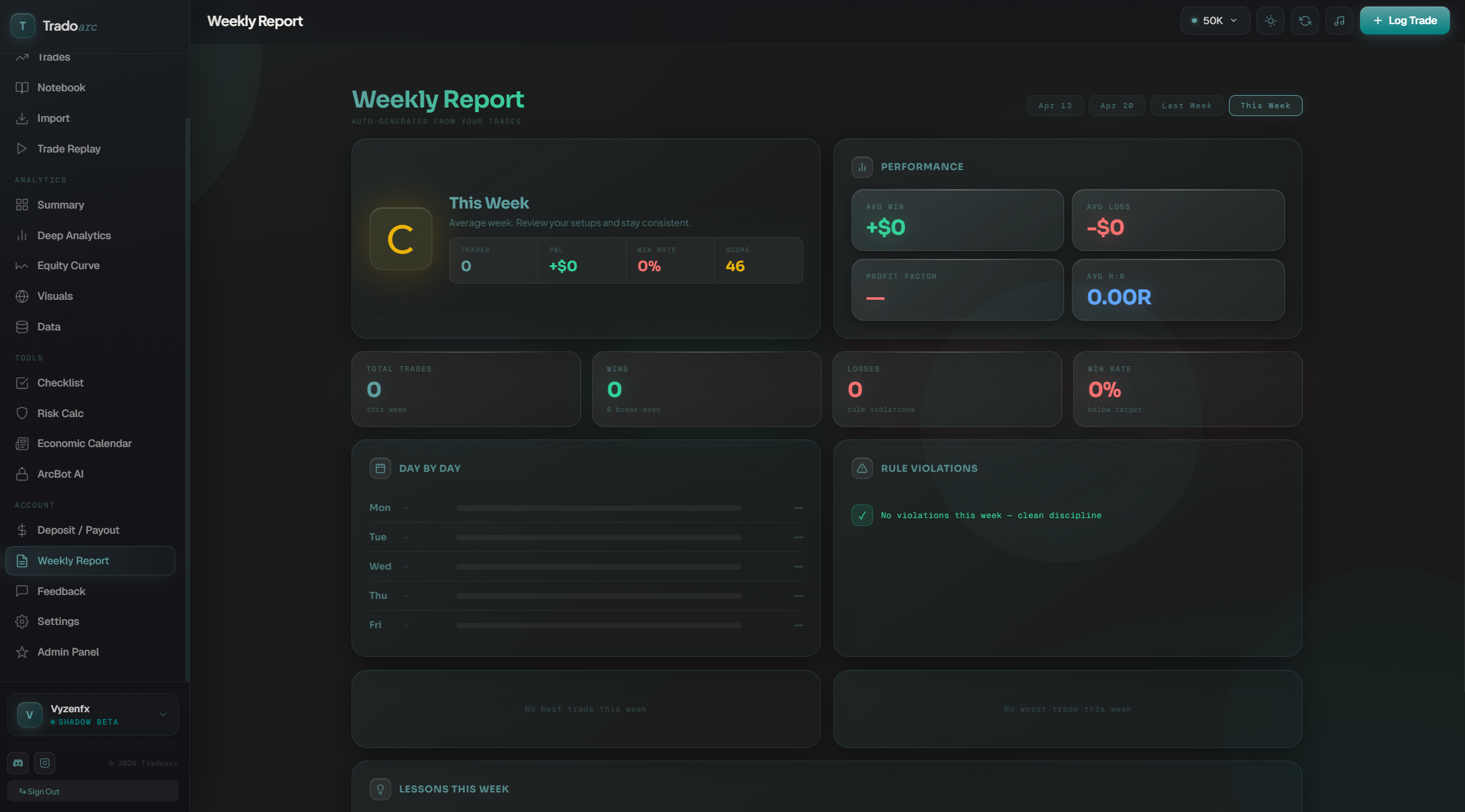
Task: Click the Losses stat card
Action: coord(947,389)
